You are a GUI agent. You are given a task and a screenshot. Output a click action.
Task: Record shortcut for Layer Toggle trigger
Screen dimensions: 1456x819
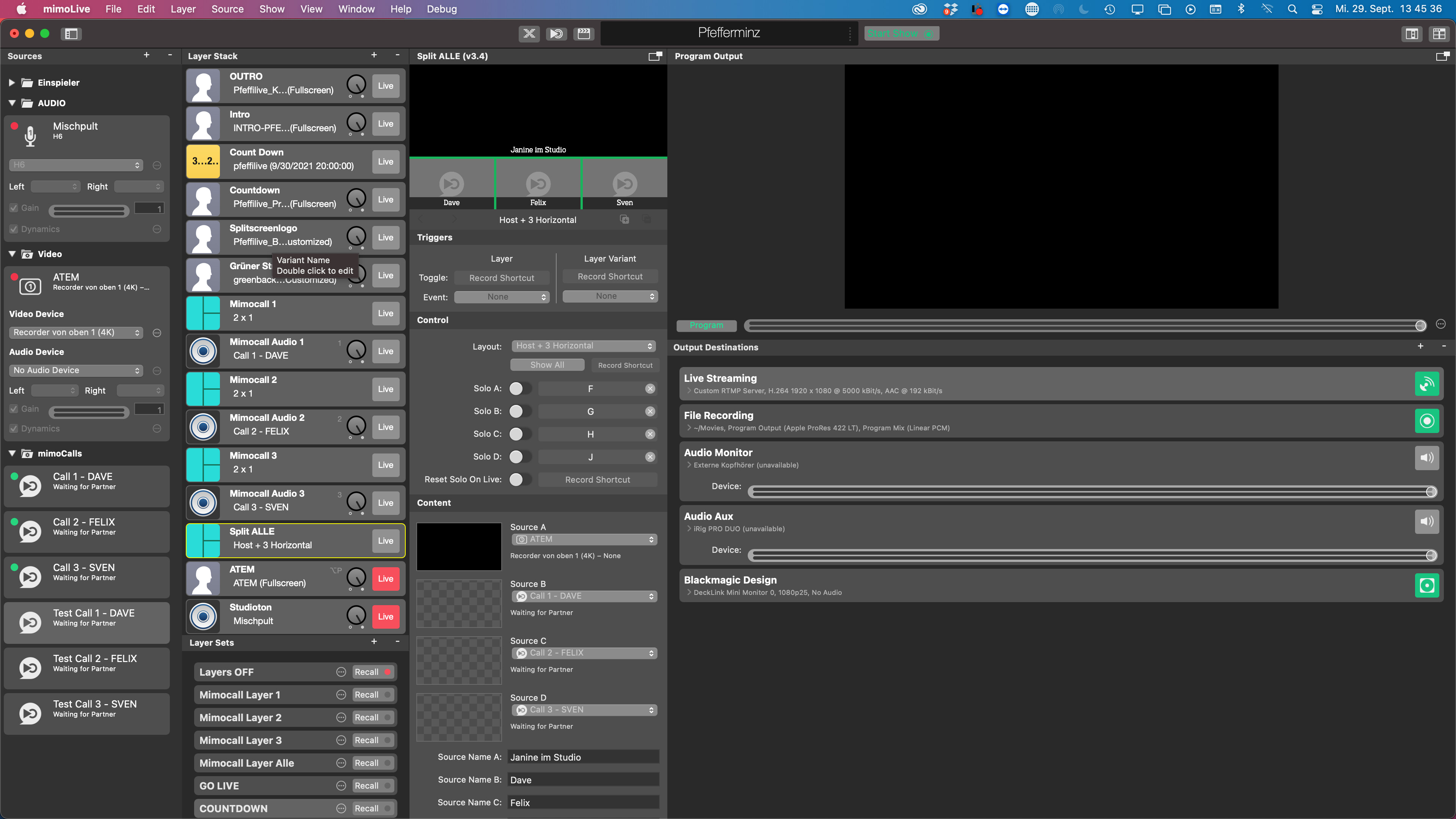[501, 278]
